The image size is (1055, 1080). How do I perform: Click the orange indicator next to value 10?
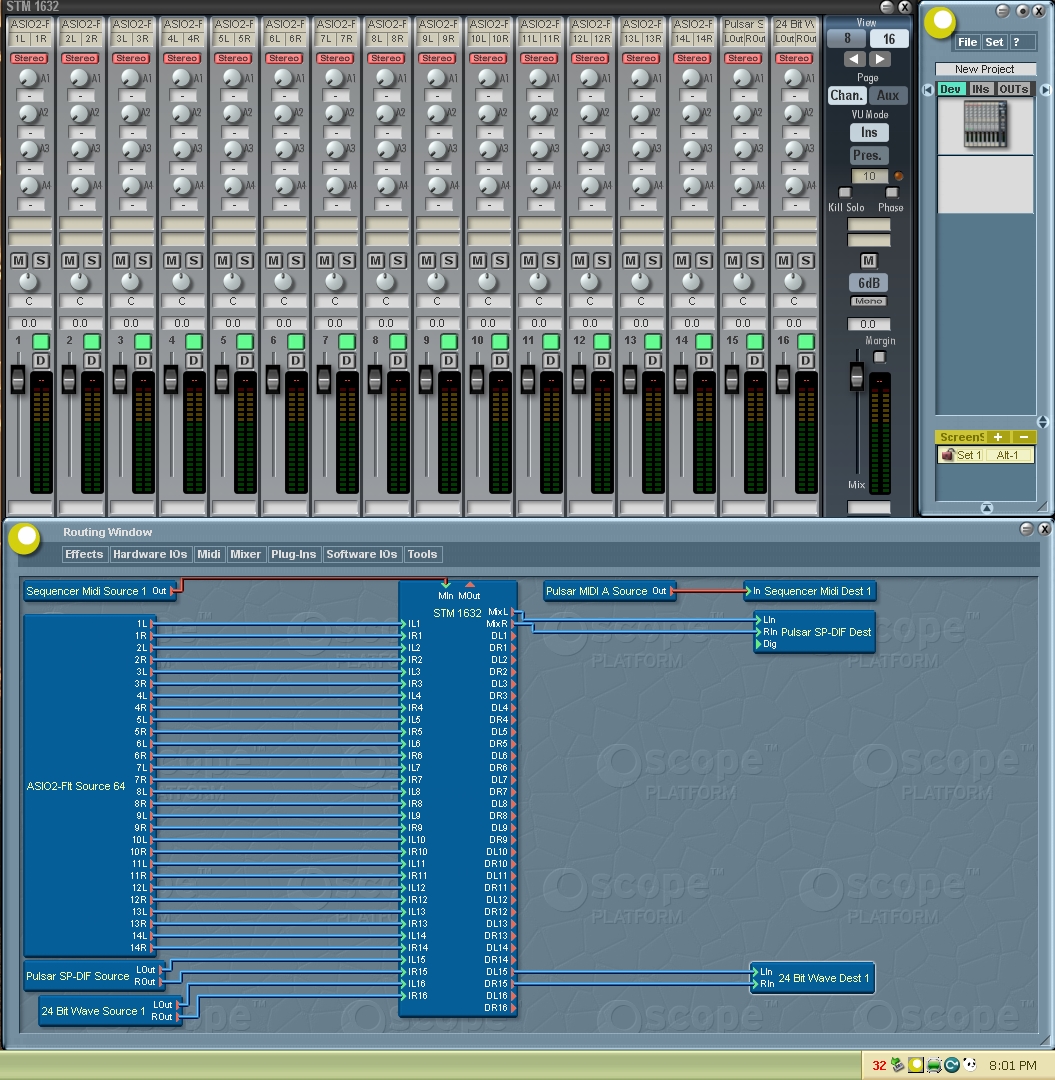click(x=899, y=176)
